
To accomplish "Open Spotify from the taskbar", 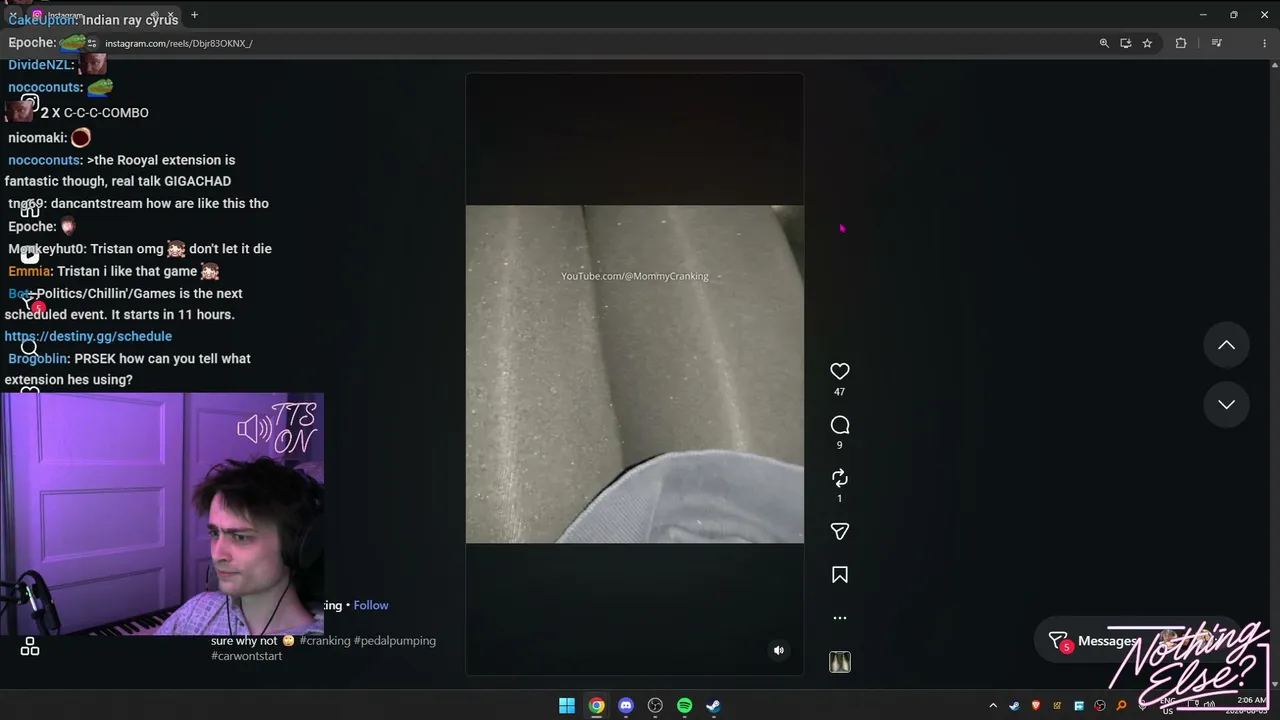I will click(684, 706).
